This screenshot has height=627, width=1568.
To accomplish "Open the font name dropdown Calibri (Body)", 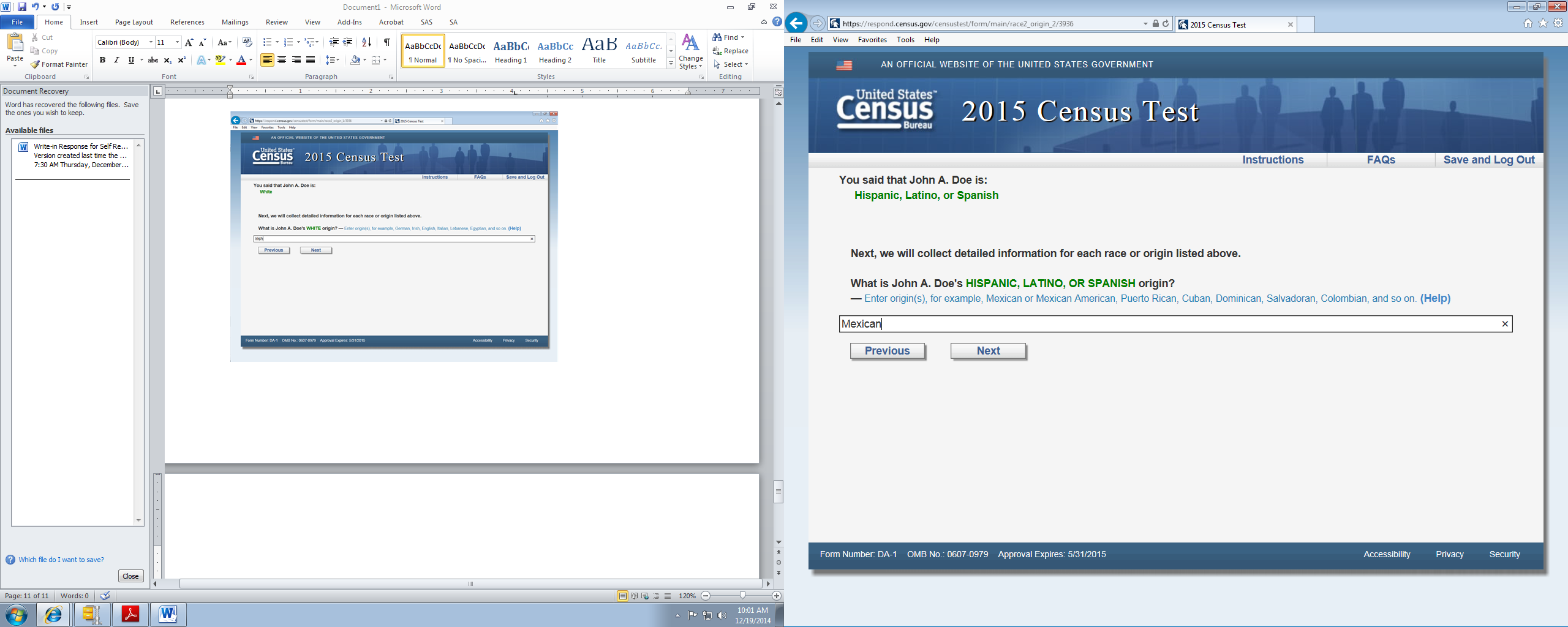I will tap(151, 42).
